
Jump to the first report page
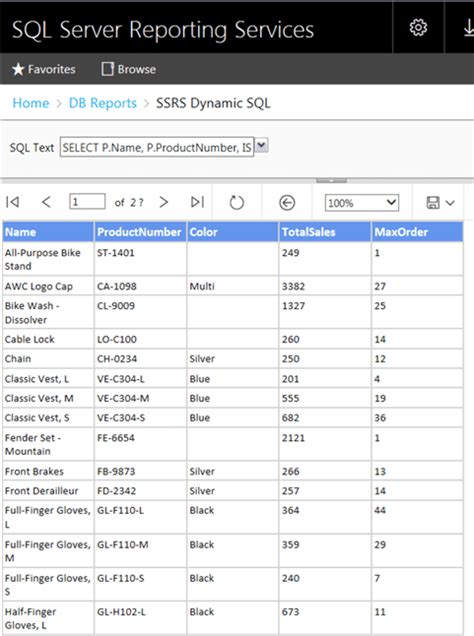point(13,202)
